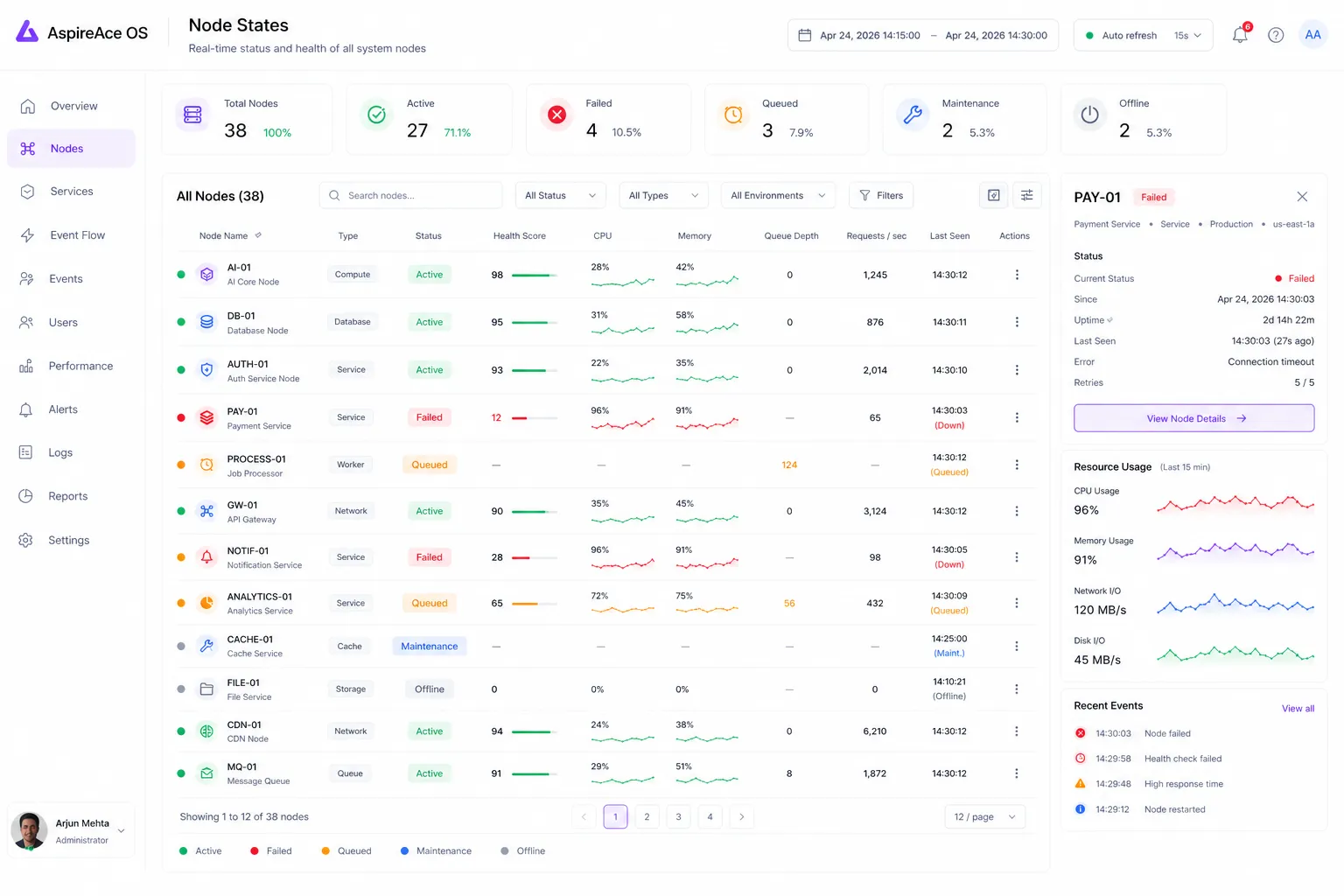Click the AI-01 node cube icon
The image size is (1344, 896).
pos(206,274)
